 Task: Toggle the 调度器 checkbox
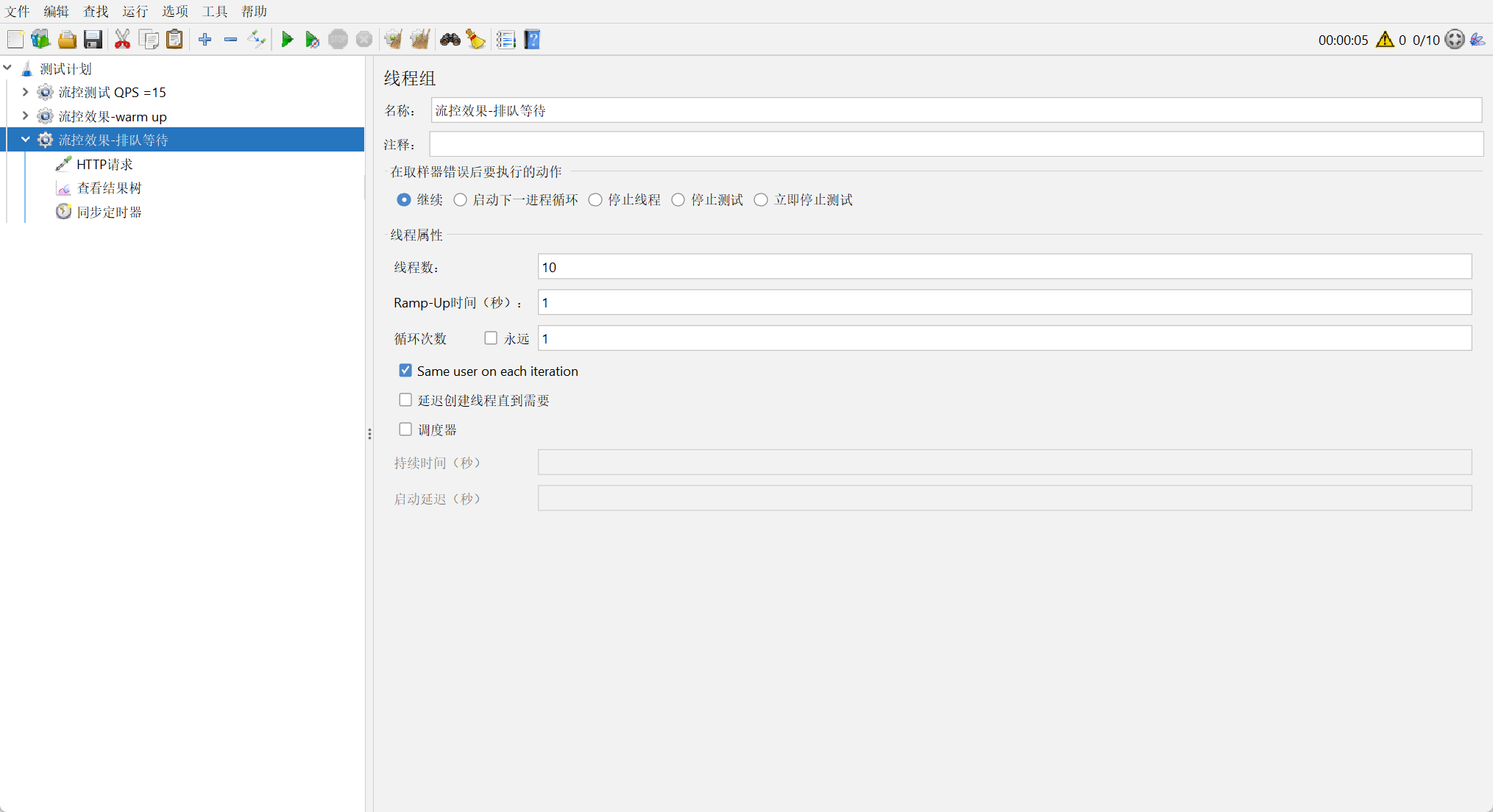[405, 430]
